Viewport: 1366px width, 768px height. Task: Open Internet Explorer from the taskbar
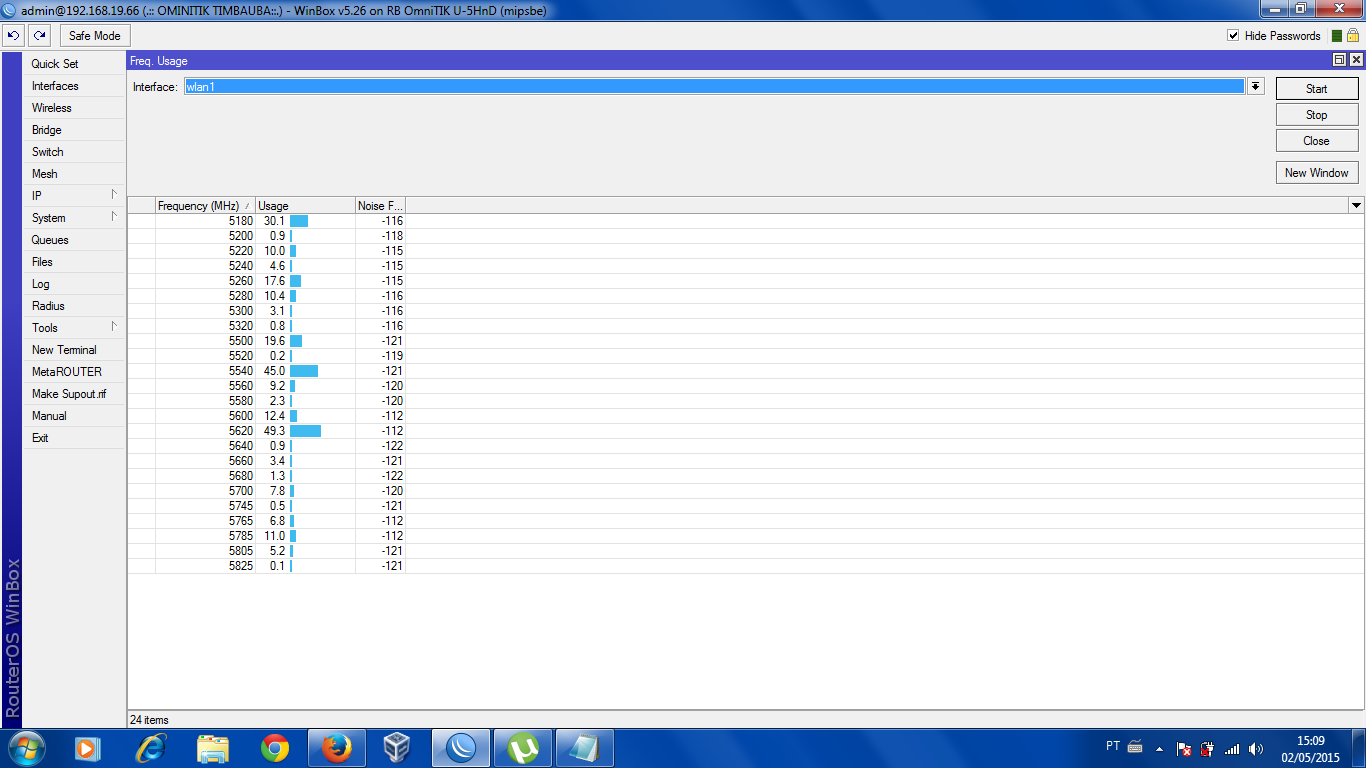coord(150,748)
